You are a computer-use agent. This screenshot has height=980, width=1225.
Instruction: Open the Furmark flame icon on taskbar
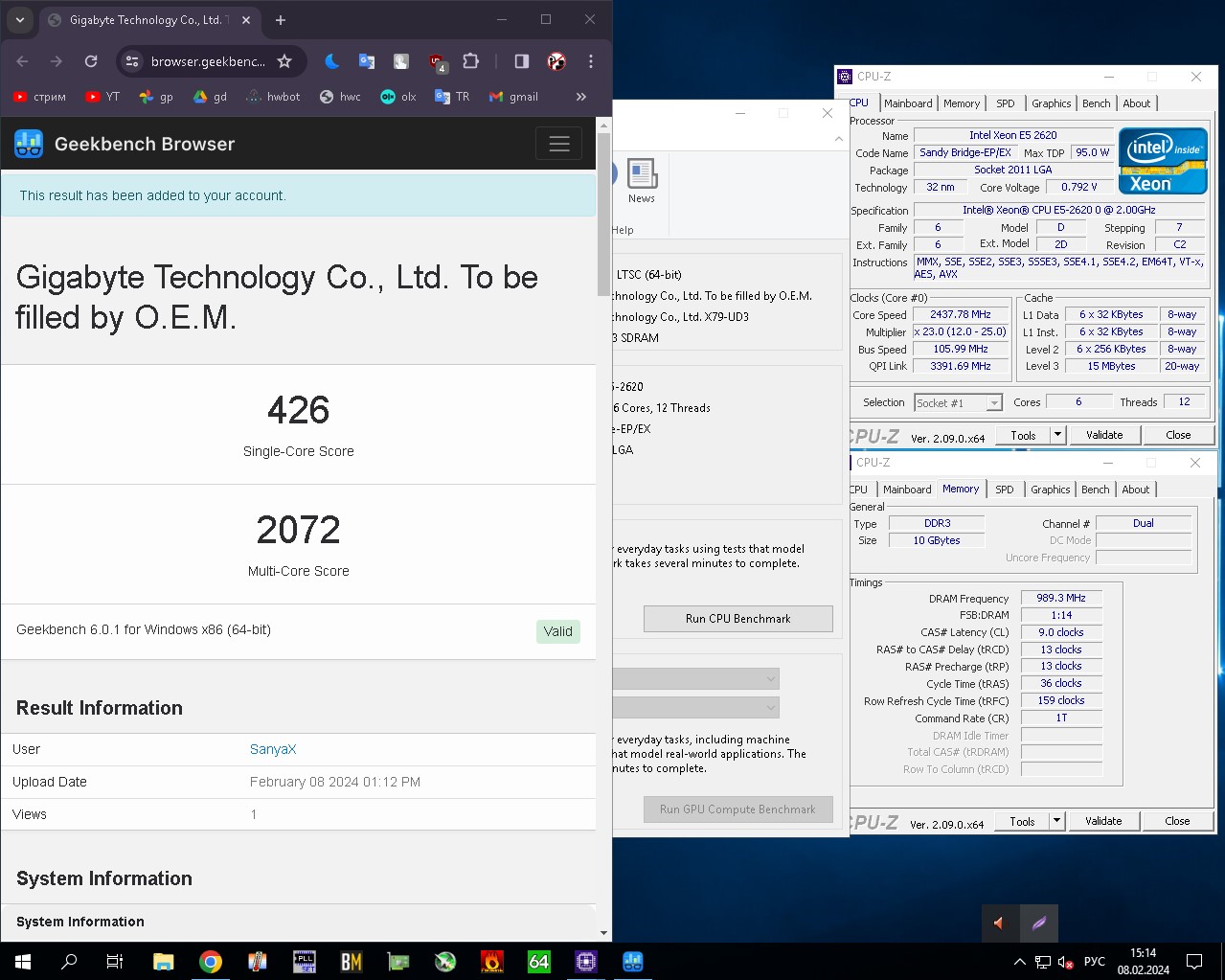point(492,961)
